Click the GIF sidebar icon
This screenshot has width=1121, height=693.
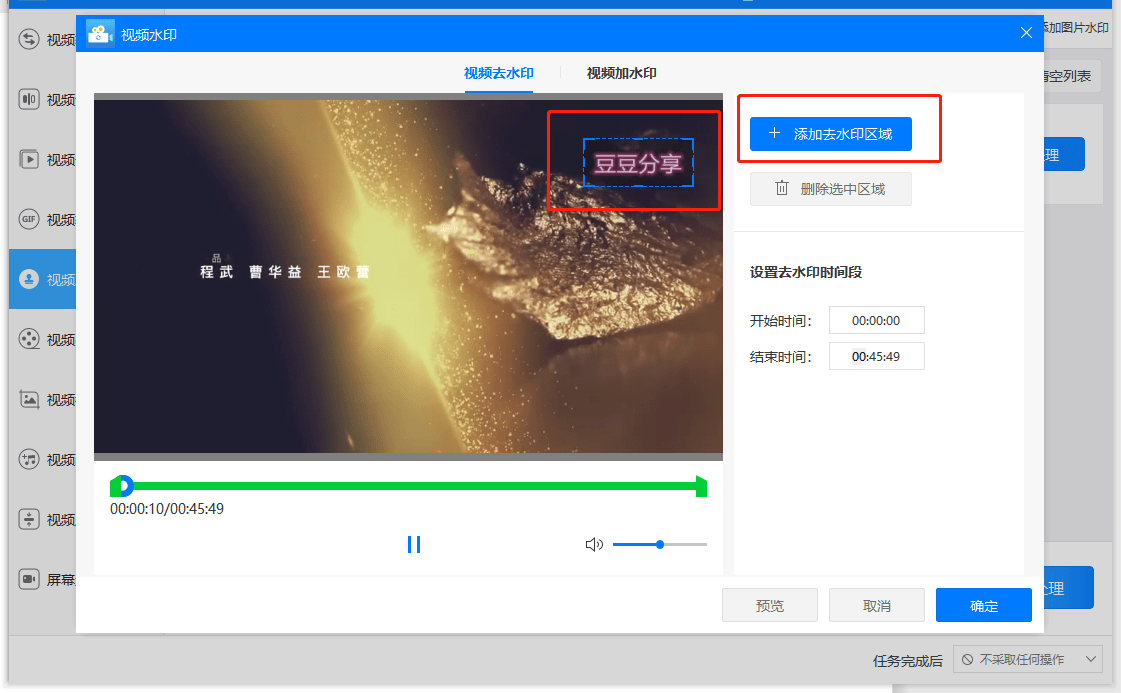[29, 219]
